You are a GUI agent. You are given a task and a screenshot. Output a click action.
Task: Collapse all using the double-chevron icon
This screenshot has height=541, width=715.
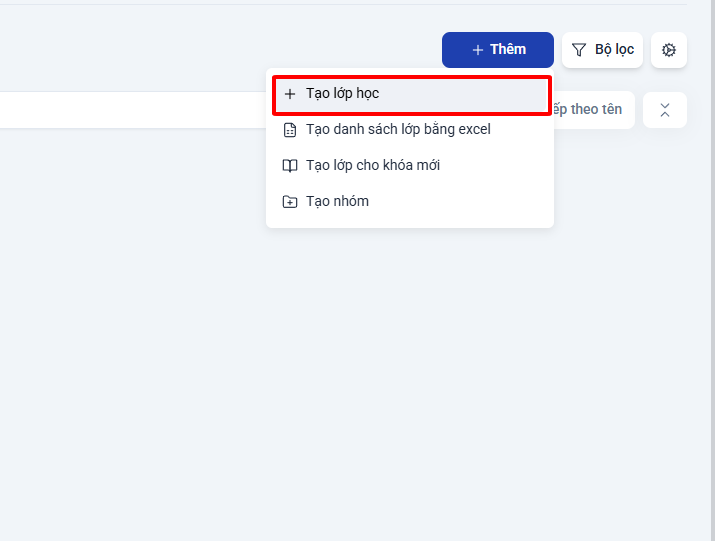point(665,110)
